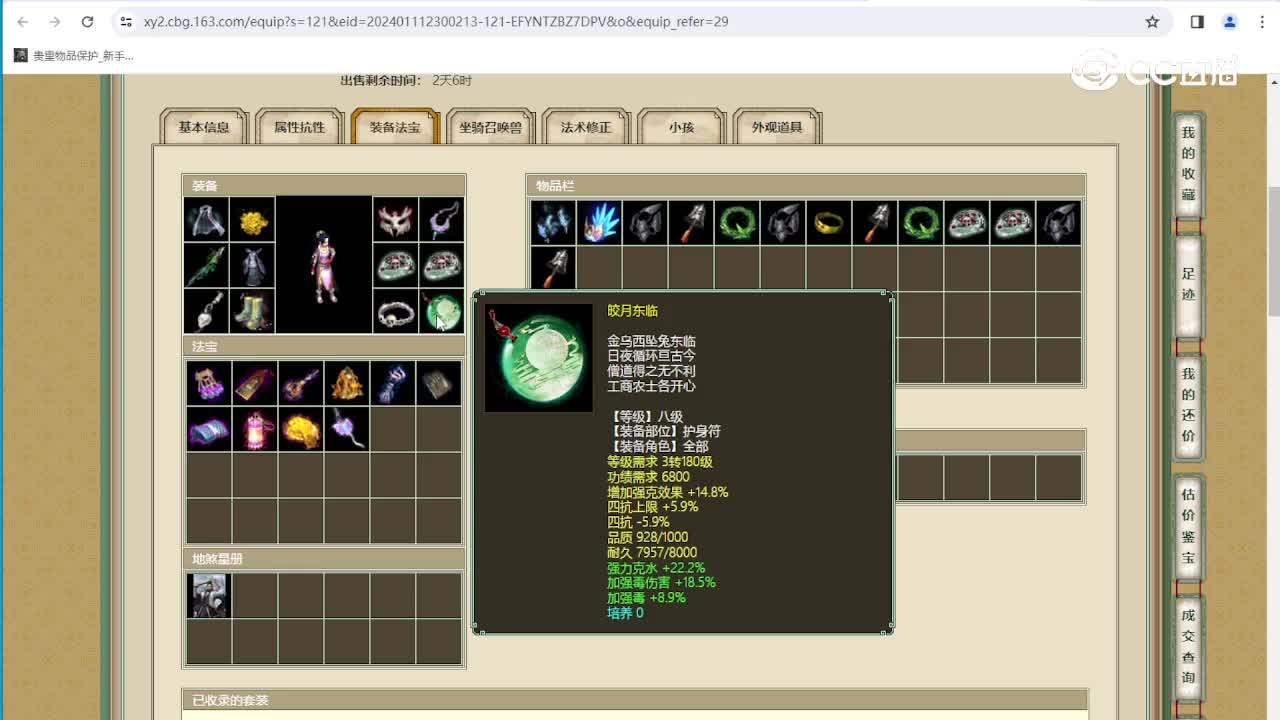Image resolution: width=1280 pixels, height=720 pixels.
Task: Open the 贵重物品保护 bookmark
Action: (x=74, y=56)
